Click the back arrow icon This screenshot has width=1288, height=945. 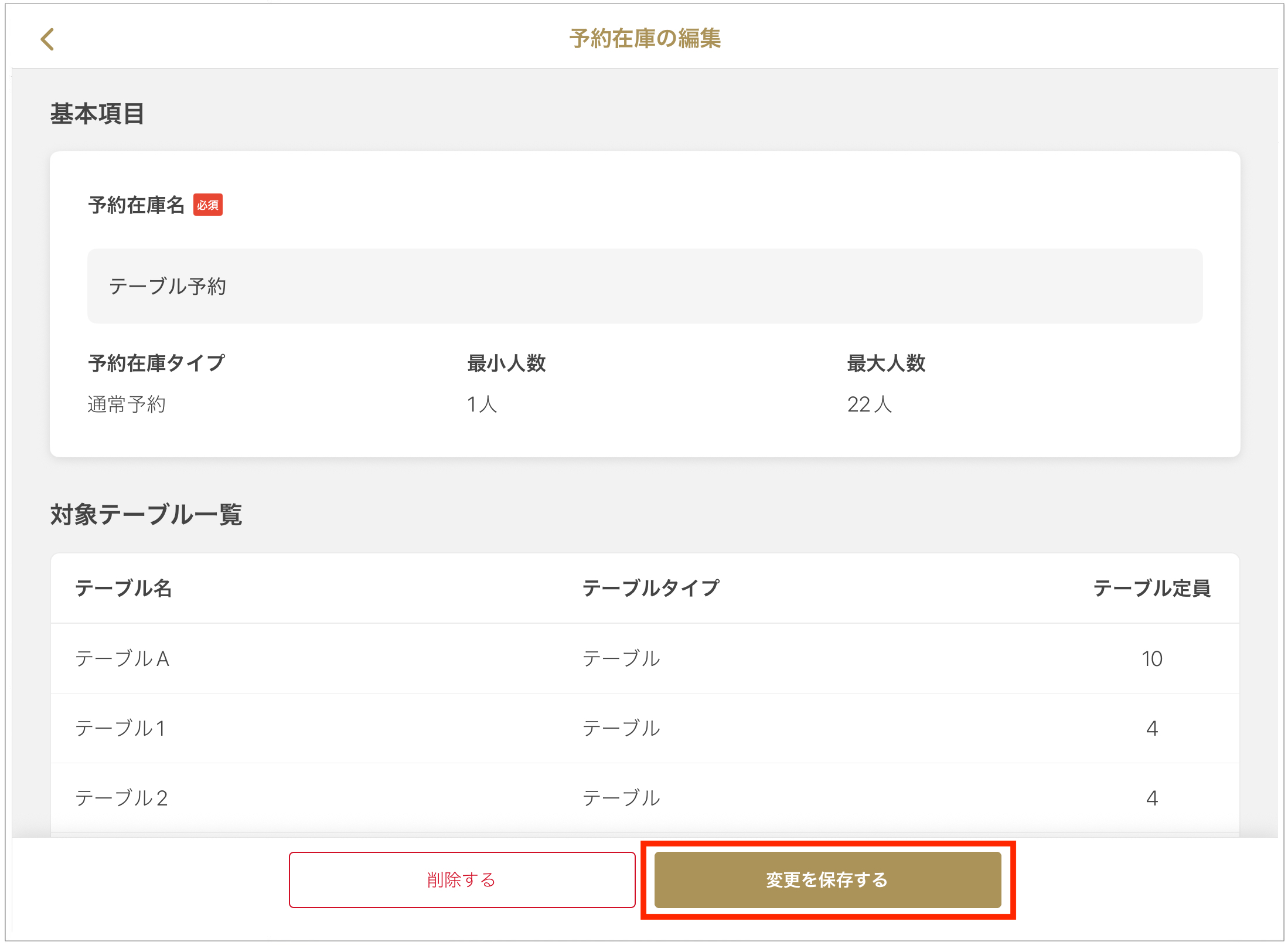point(47,39)
